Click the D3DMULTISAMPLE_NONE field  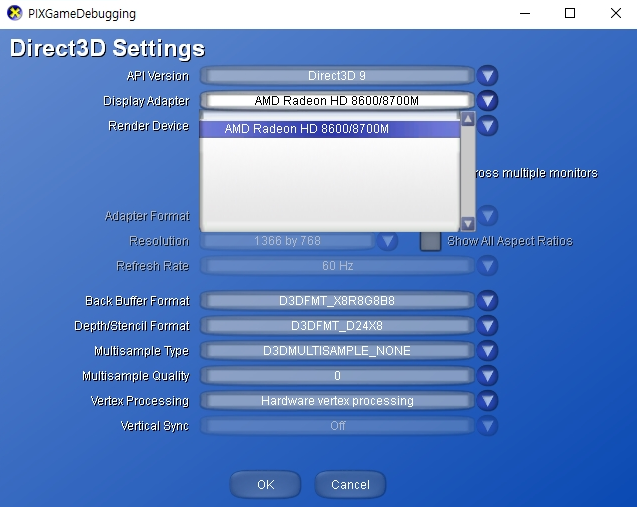(x=337, y=351)
